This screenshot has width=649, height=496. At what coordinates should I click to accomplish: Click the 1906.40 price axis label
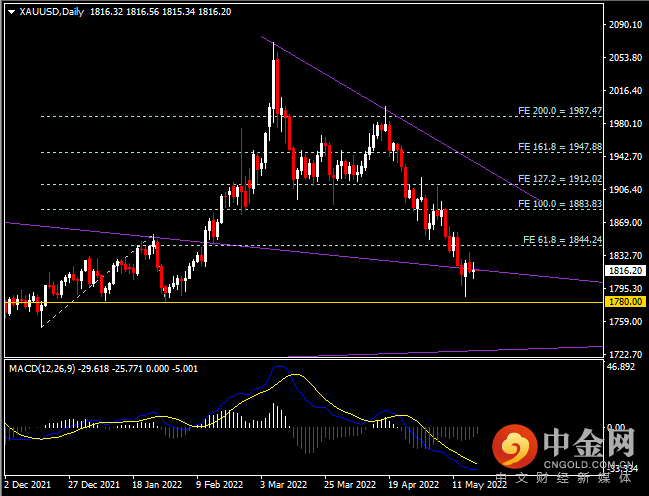tap(625, 190)
